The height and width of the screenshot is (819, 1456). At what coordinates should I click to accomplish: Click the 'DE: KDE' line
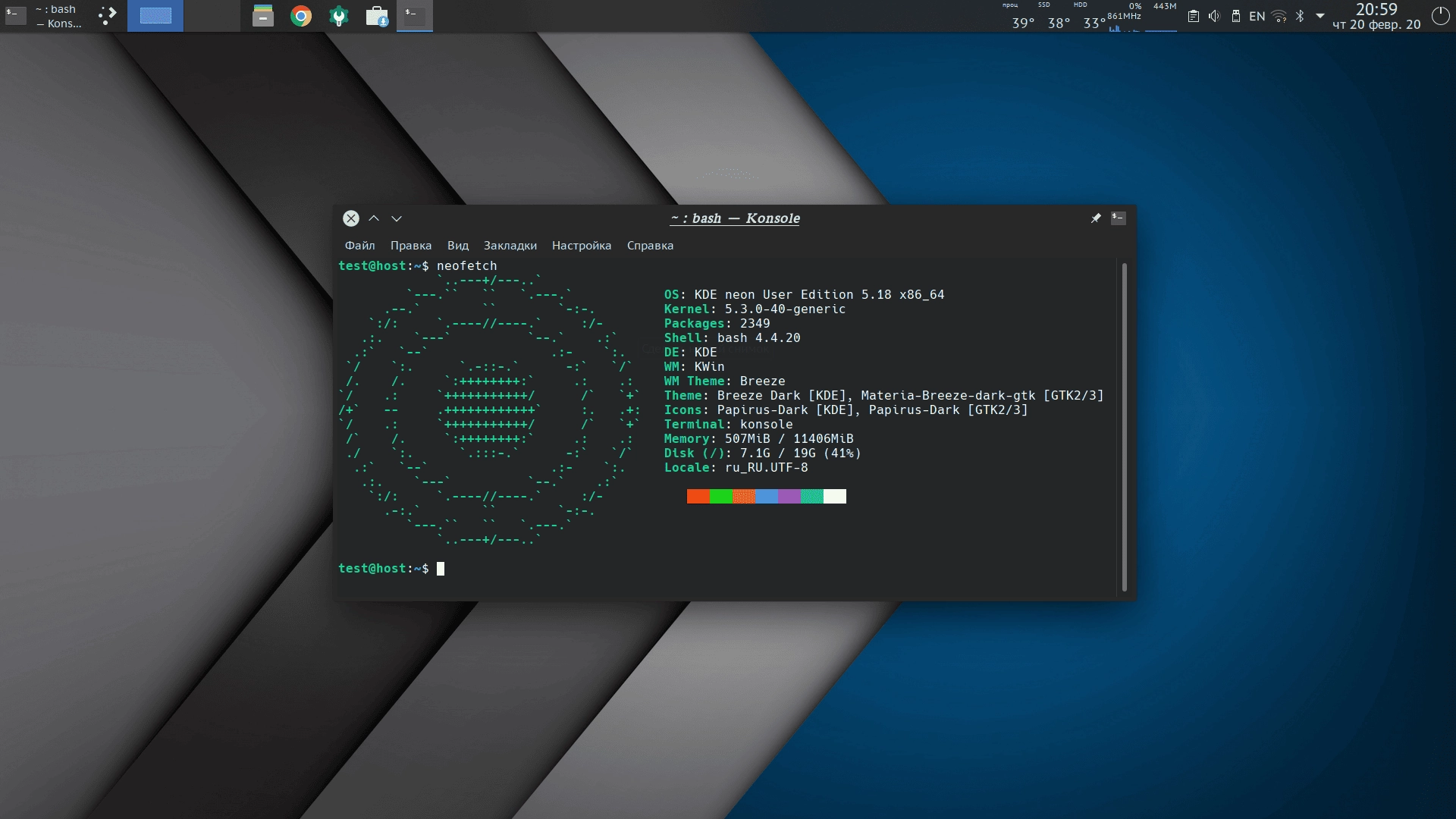[691, 353]
